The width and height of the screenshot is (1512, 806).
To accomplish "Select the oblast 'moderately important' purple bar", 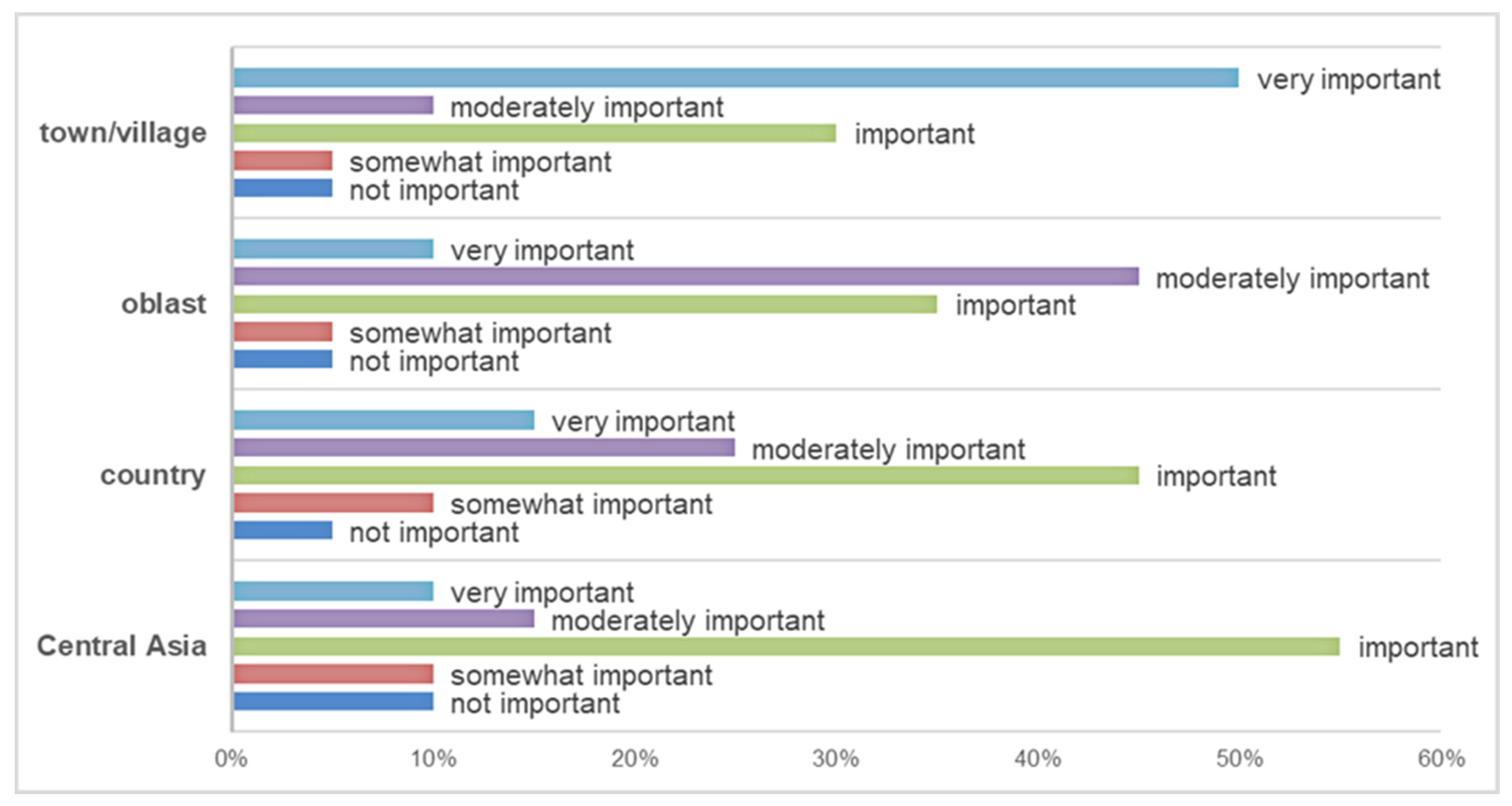I will click(x=685, y=276).
